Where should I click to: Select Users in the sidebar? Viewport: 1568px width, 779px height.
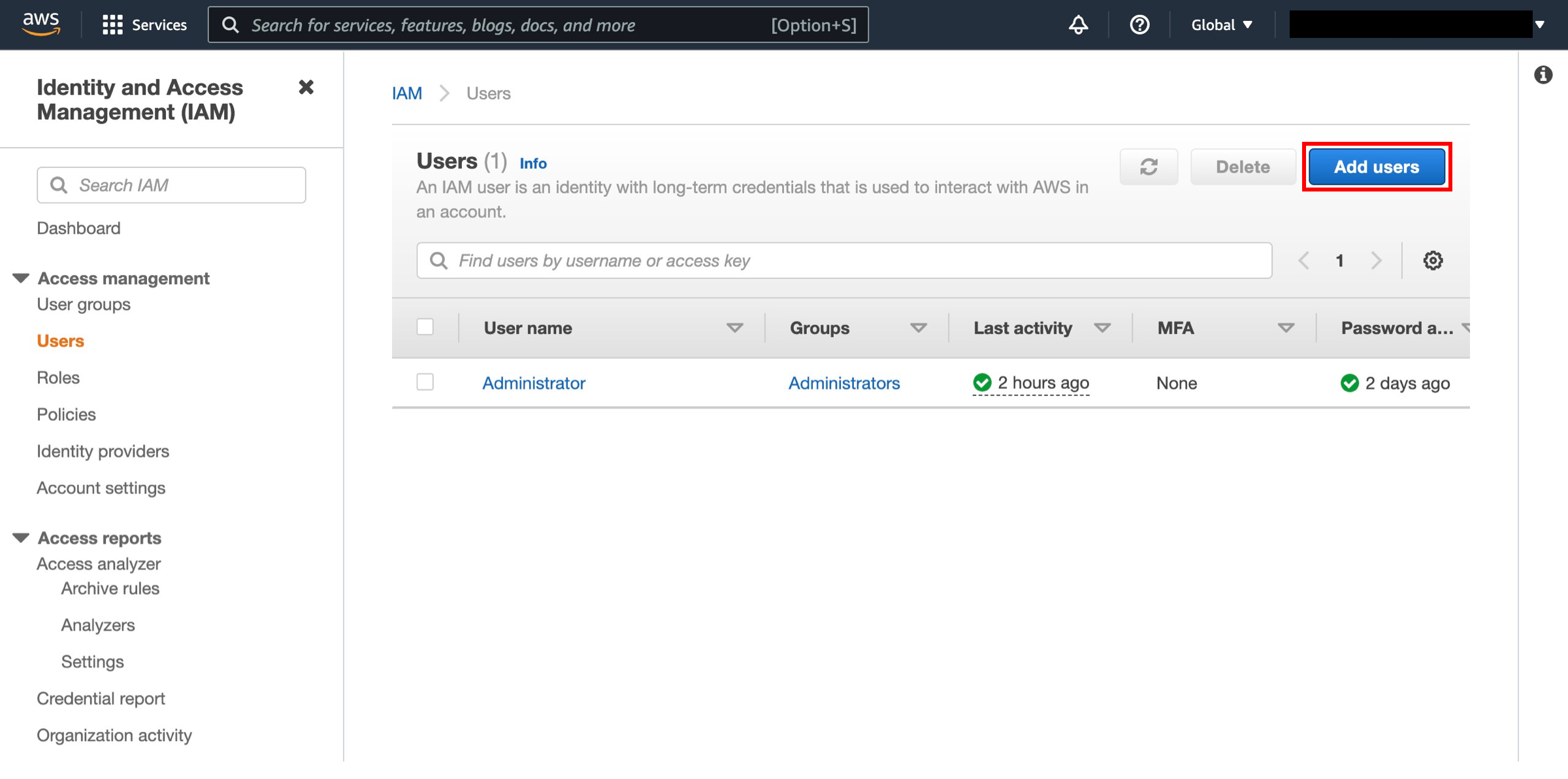pos(60,341)
